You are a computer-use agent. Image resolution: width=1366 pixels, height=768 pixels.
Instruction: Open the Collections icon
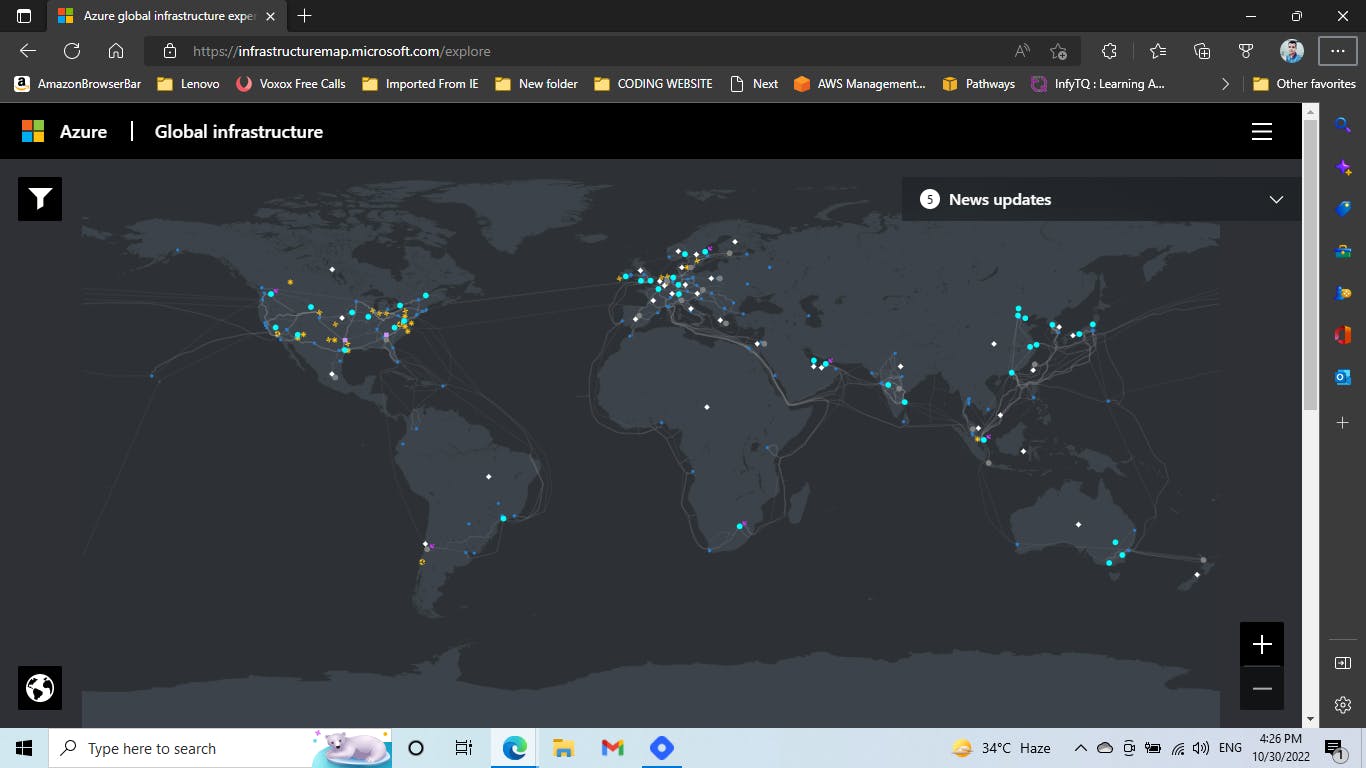point(1202,51)
